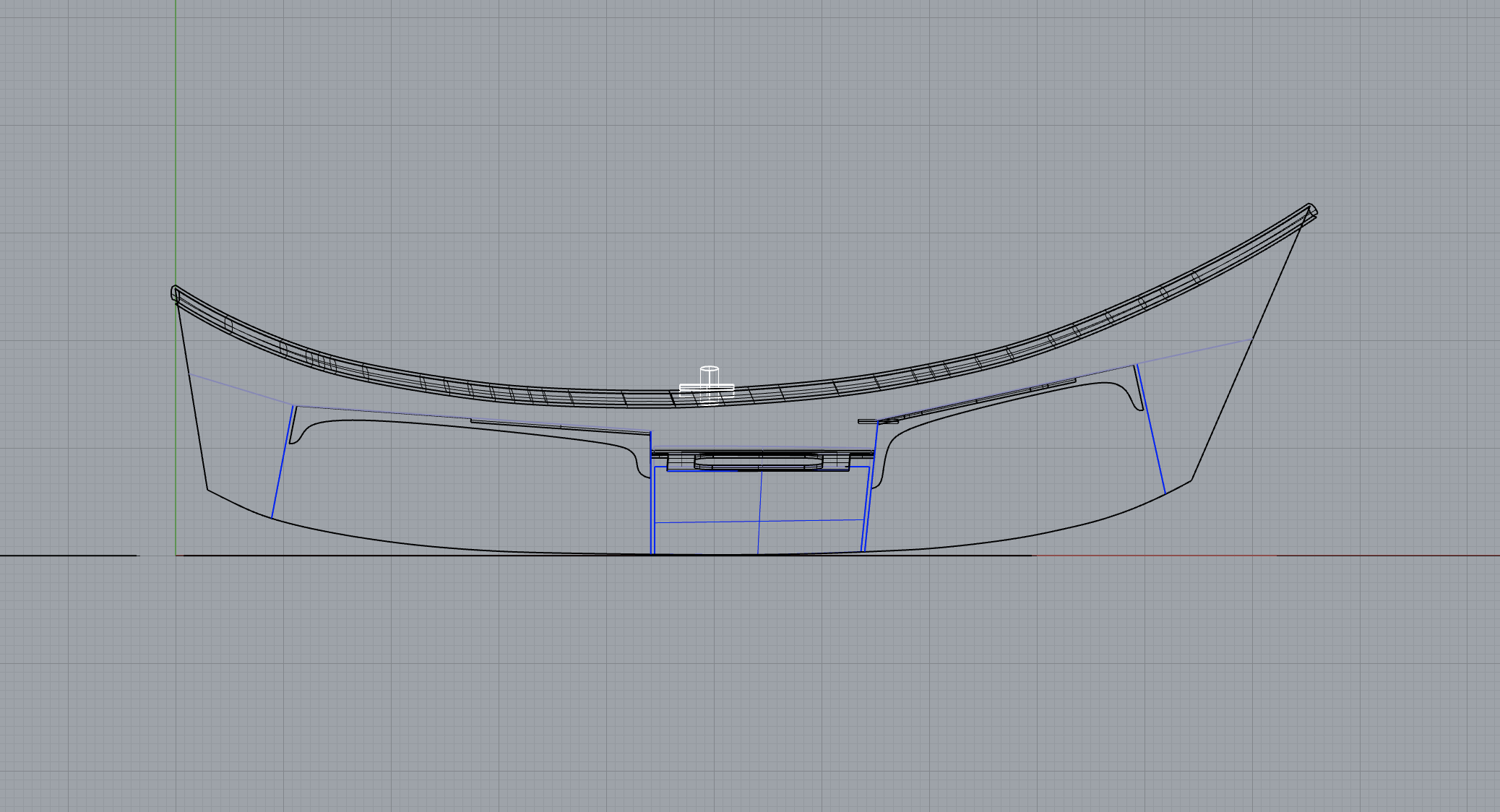Click the leftmost blue slanted section line
The width and height of the screenshot is (1500, 812).
pyautogui.click(x=282, y=462)
